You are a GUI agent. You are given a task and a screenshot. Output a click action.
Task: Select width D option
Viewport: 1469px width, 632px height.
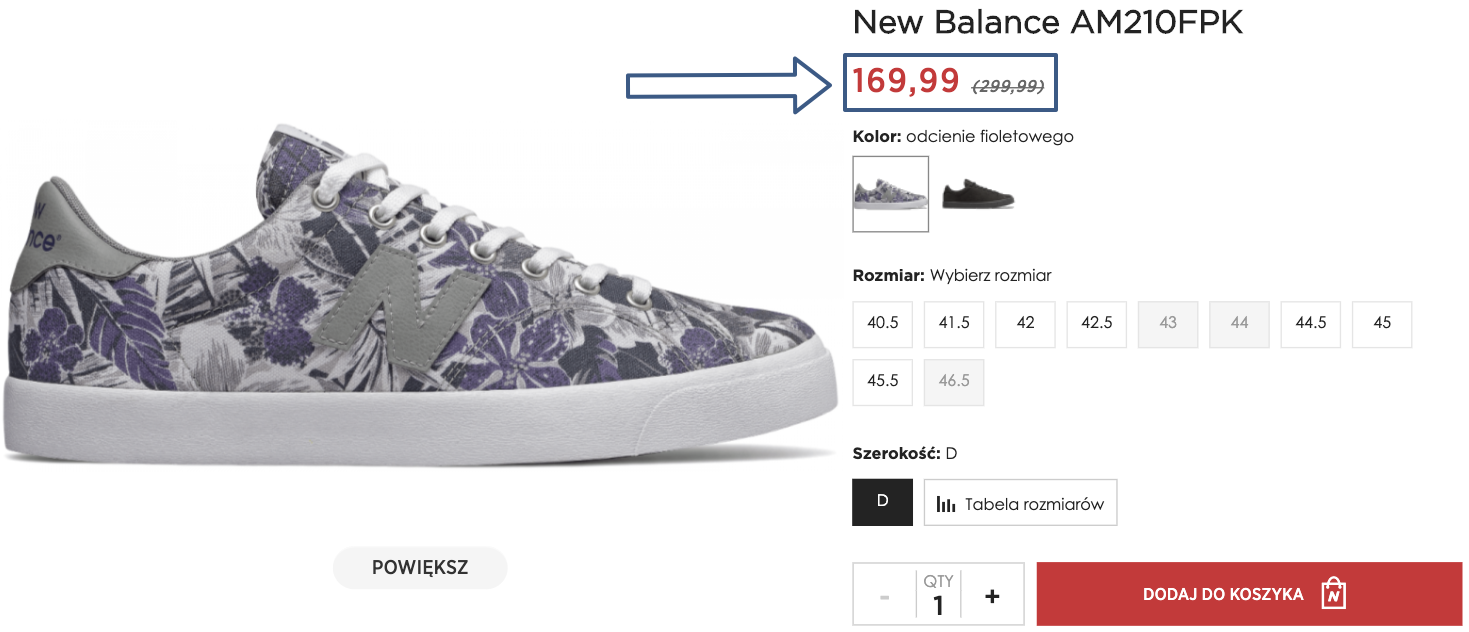(882, 502)
